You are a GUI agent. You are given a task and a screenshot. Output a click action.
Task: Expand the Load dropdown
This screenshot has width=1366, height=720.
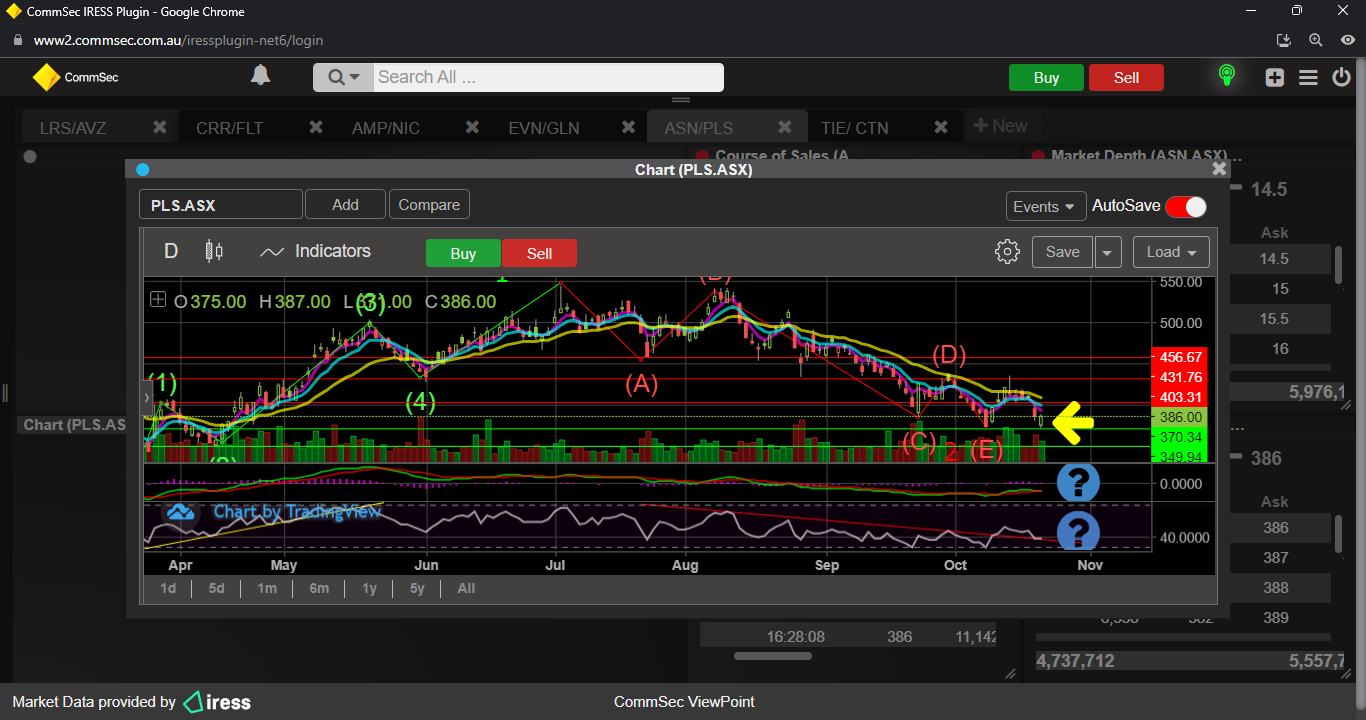pos(1171,252)
